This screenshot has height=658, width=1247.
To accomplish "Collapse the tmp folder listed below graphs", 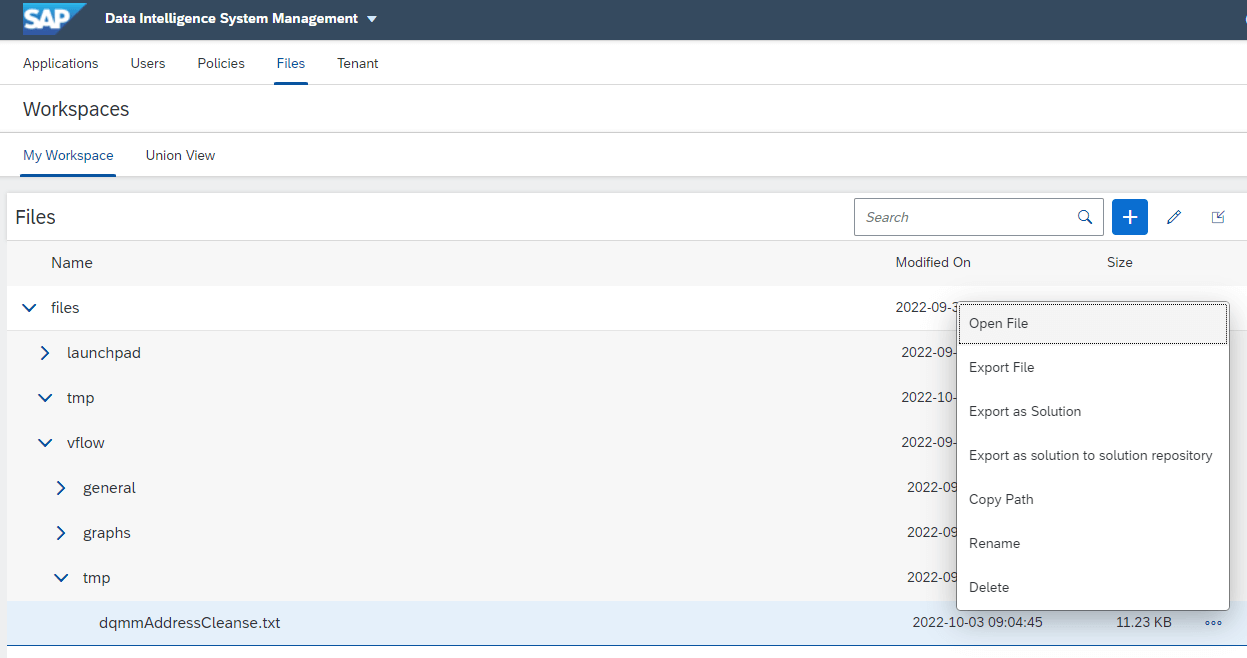I will point(61,578).
